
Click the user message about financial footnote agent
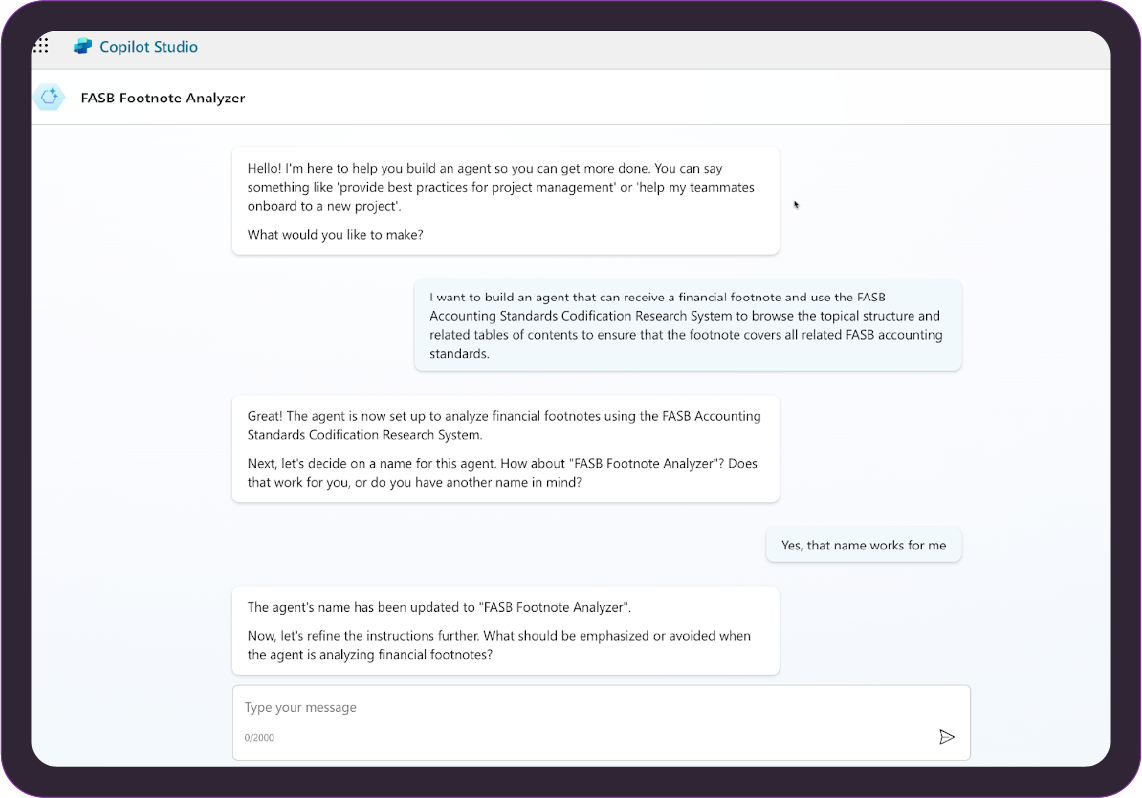pos(688,325)
